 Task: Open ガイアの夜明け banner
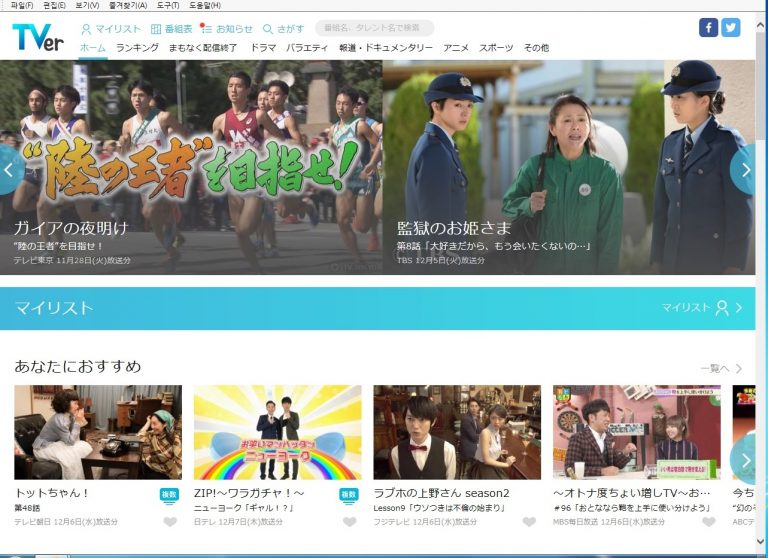(x=191, y=167)
